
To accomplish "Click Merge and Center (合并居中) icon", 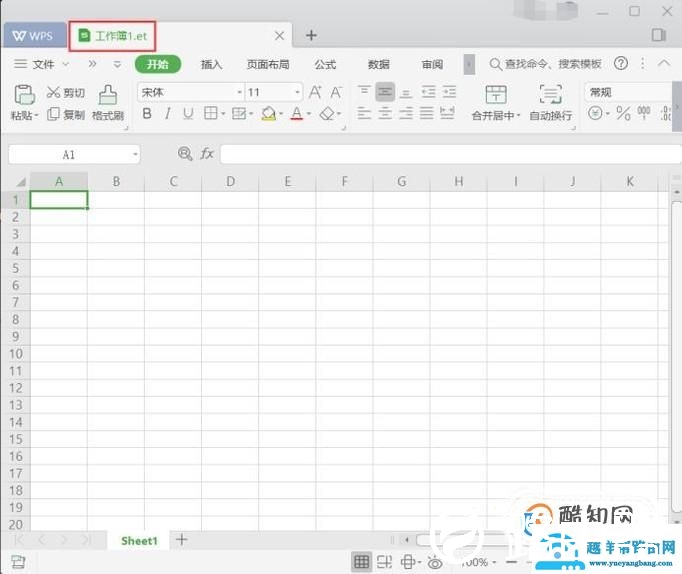I will [496, 94].
